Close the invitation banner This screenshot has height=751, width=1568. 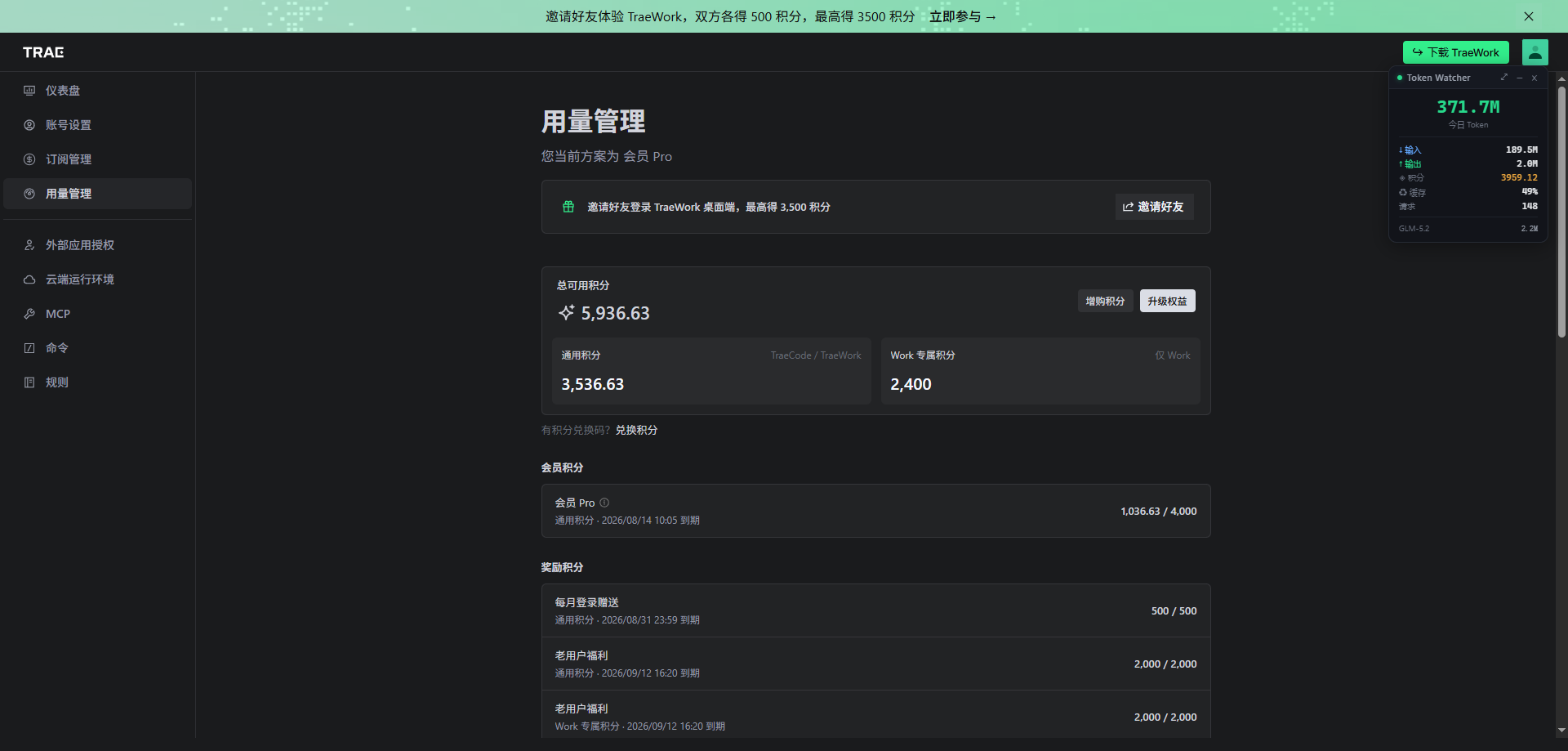[x=1529, y=16]
